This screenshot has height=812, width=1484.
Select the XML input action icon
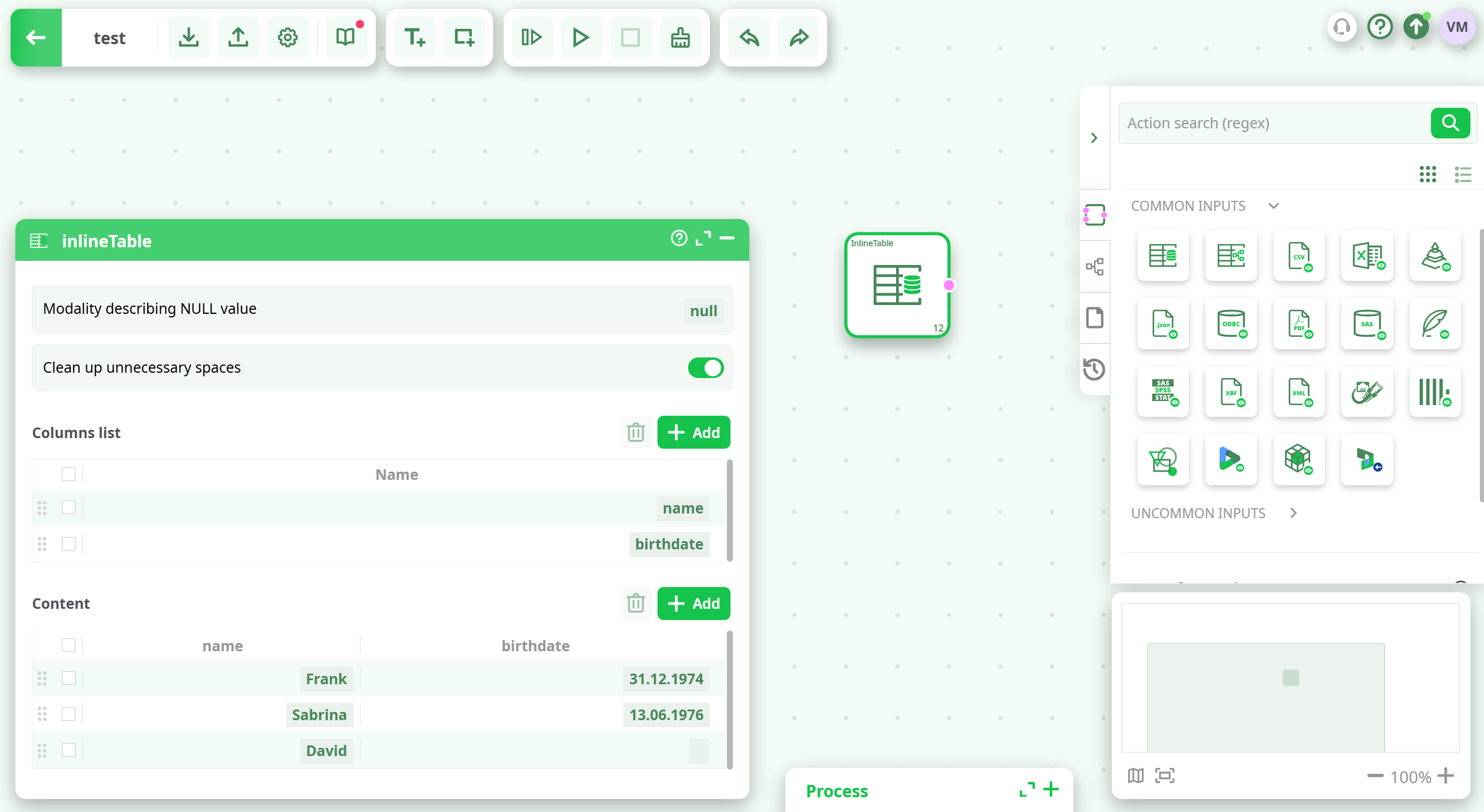[x=1299, y=392]
